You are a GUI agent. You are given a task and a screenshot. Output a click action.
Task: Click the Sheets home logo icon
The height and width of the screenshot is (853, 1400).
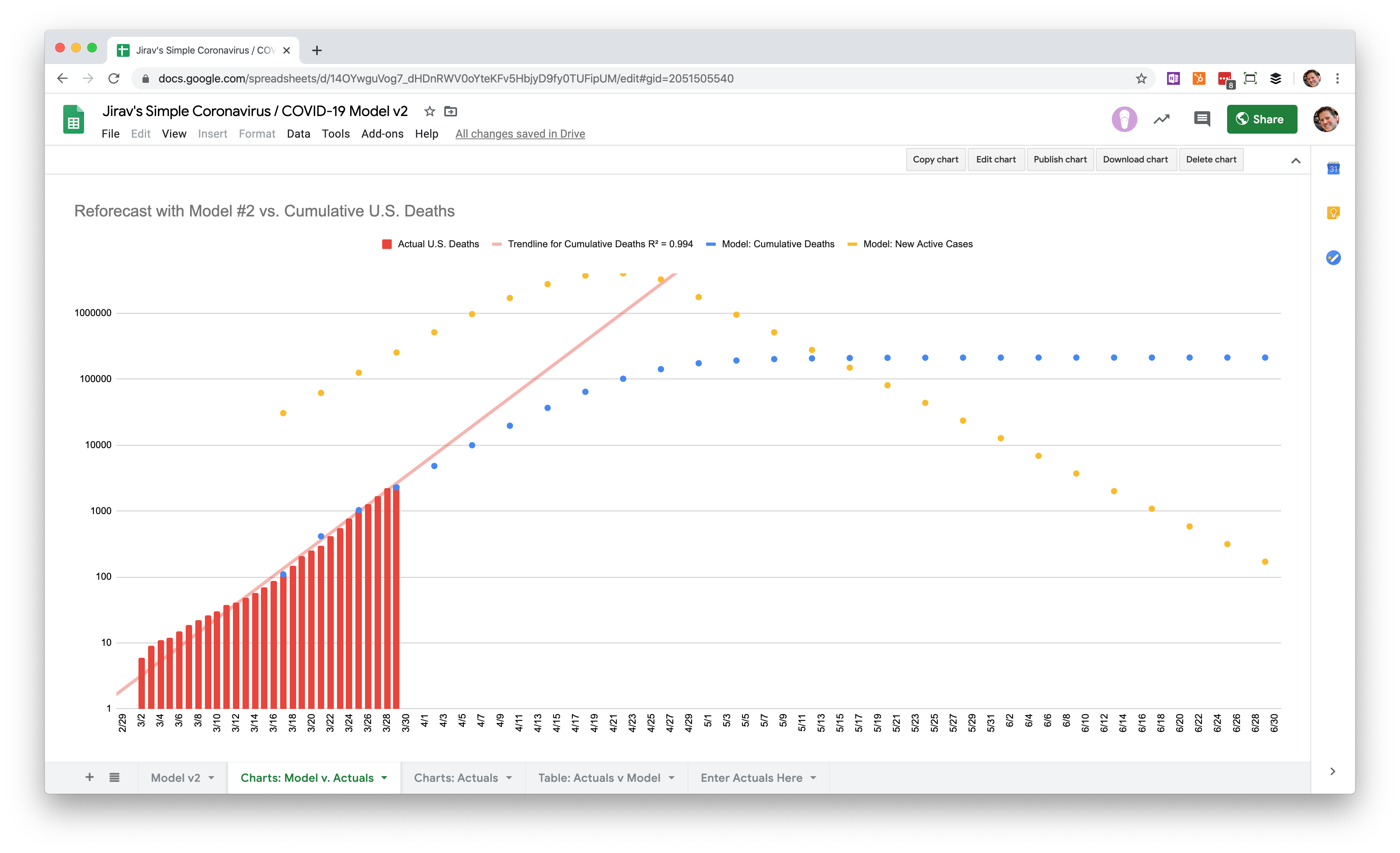click(74, 120)
